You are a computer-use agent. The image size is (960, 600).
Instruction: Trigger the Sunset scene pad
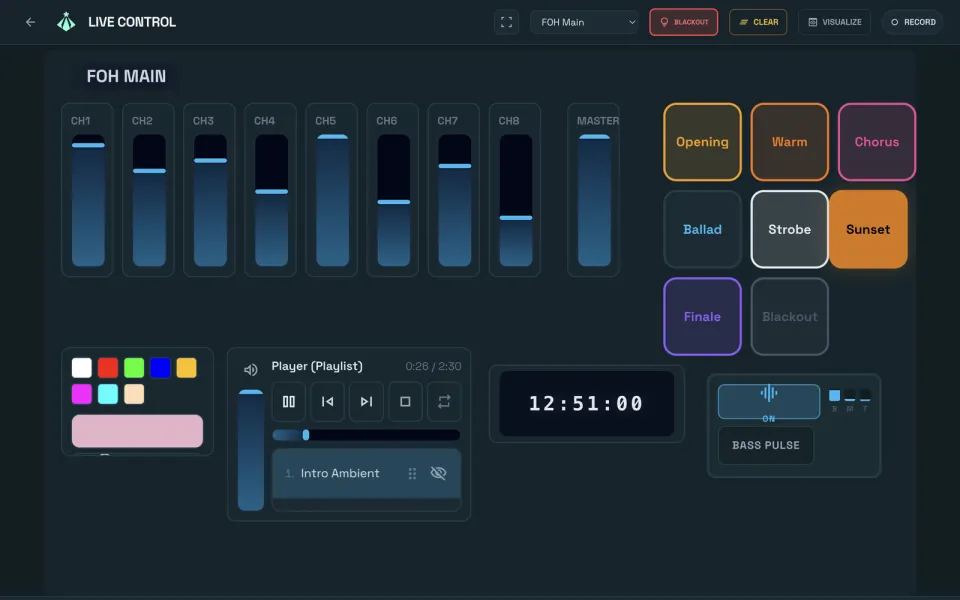click(868, 230)
